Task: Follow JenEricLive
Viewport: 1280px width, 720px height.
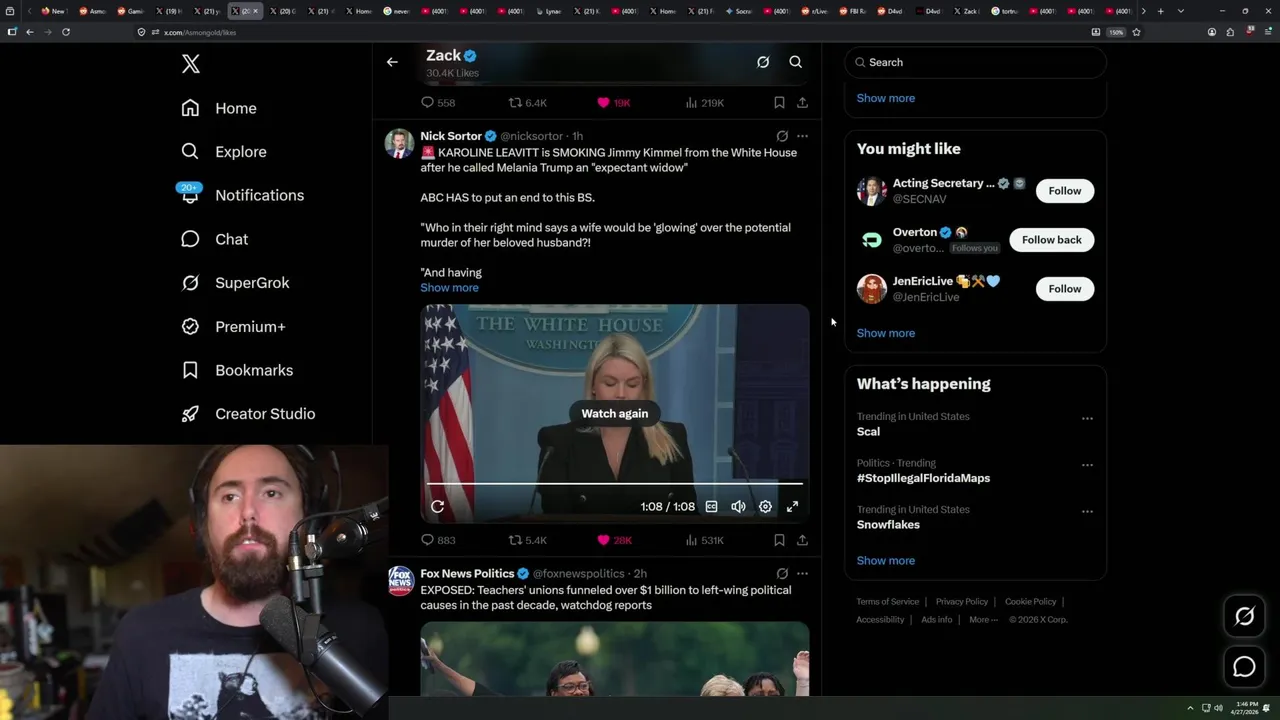Action: (x=1065, y=289)
